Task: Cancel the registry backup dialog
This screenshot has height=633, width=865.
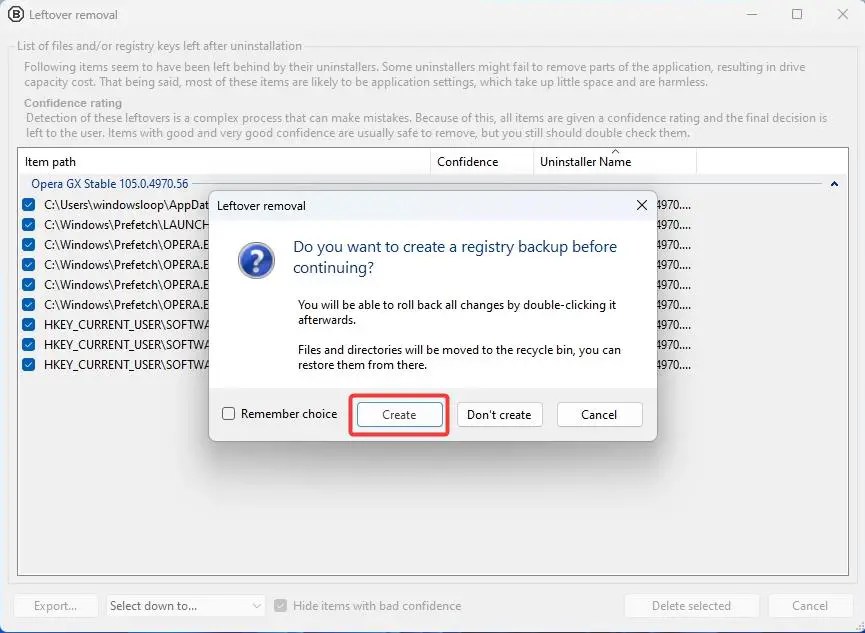Action: (599, 414)
